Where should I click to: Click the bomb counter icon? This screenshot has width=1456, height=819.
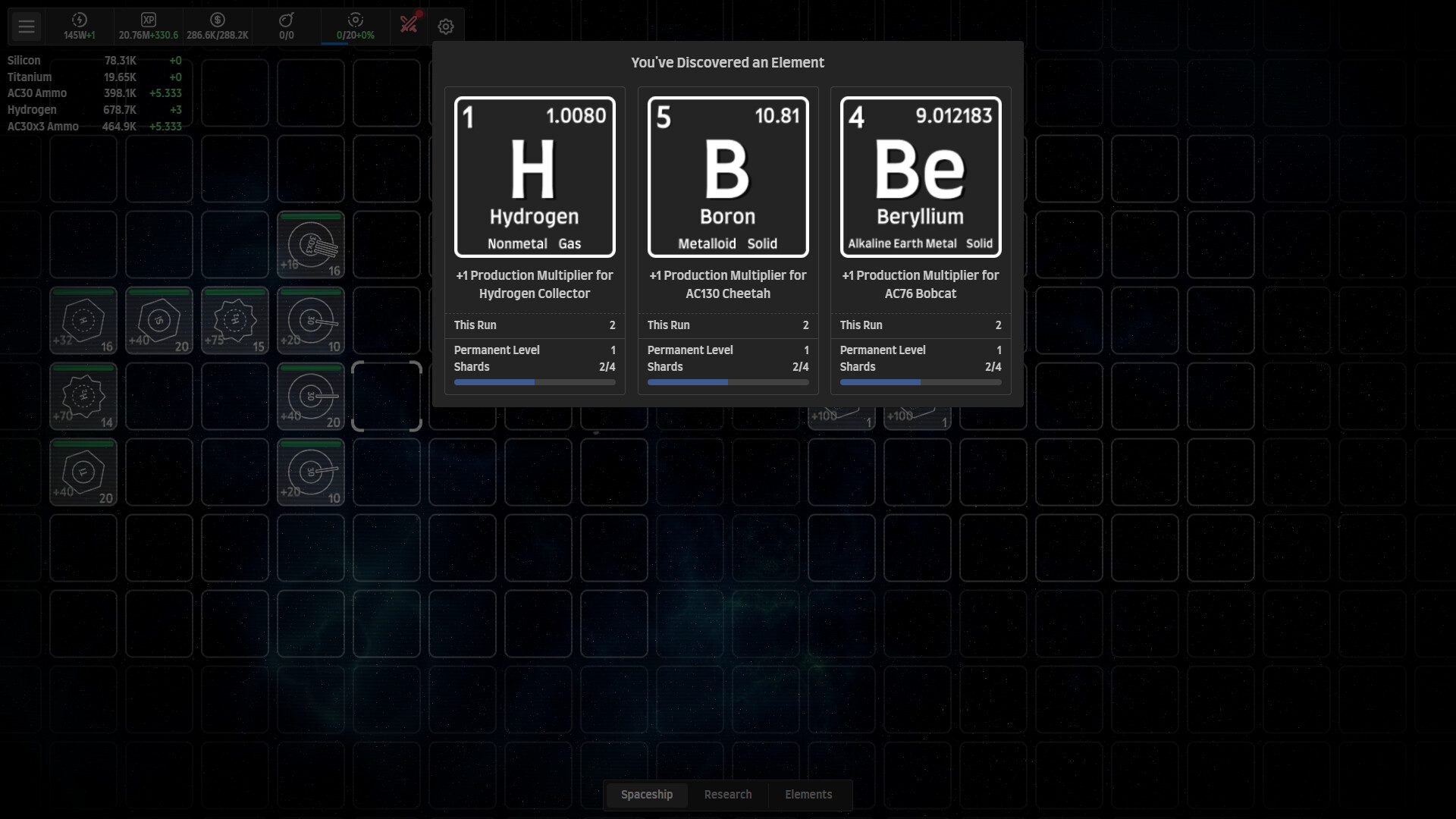click(x=287, y=20)
